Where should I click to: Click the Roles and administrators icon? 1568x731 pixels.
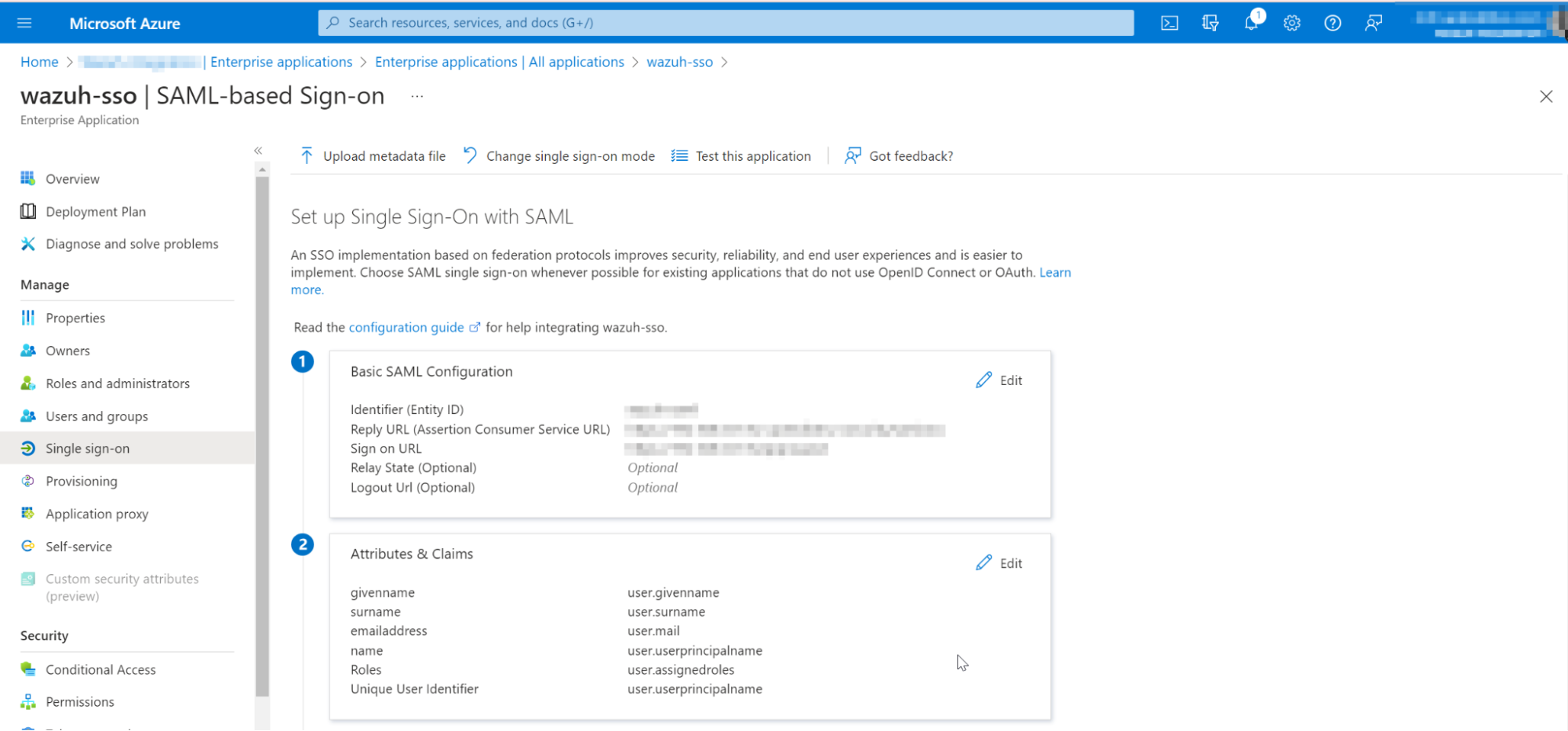click(x=28, y=384)
